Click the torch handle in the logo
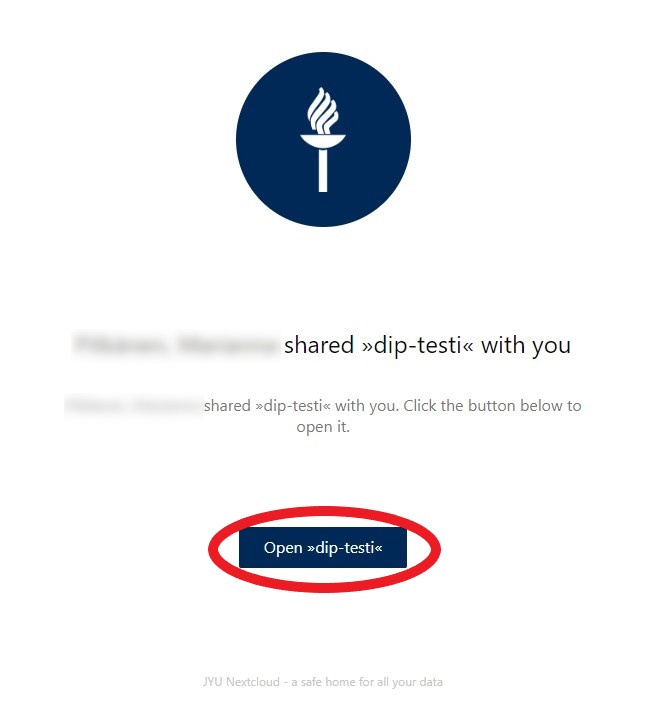This screenshot has width=651, height=716. coord(323,171)
